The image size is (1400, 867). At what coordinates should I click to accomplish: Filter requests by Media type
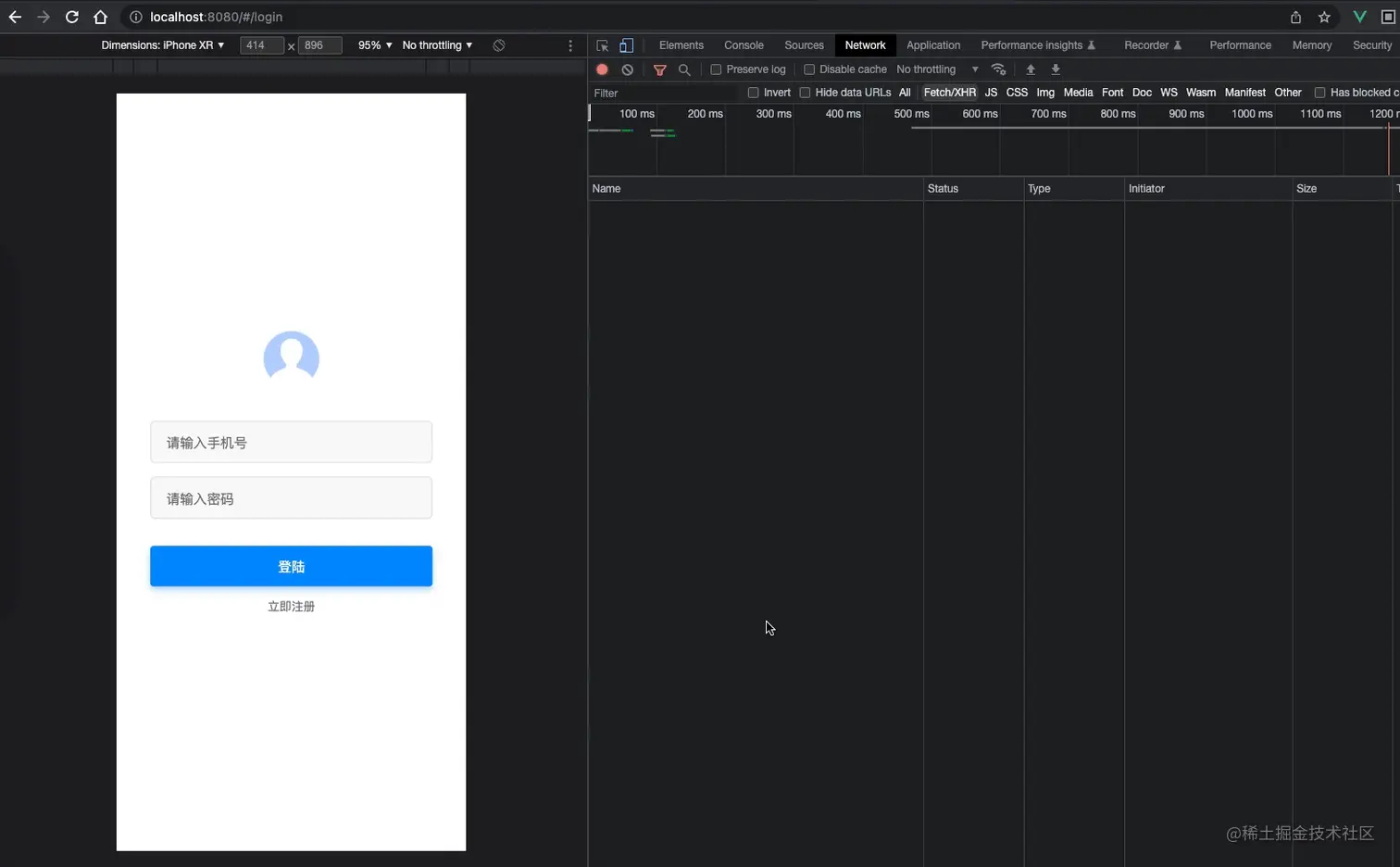tap(1078, 93)
